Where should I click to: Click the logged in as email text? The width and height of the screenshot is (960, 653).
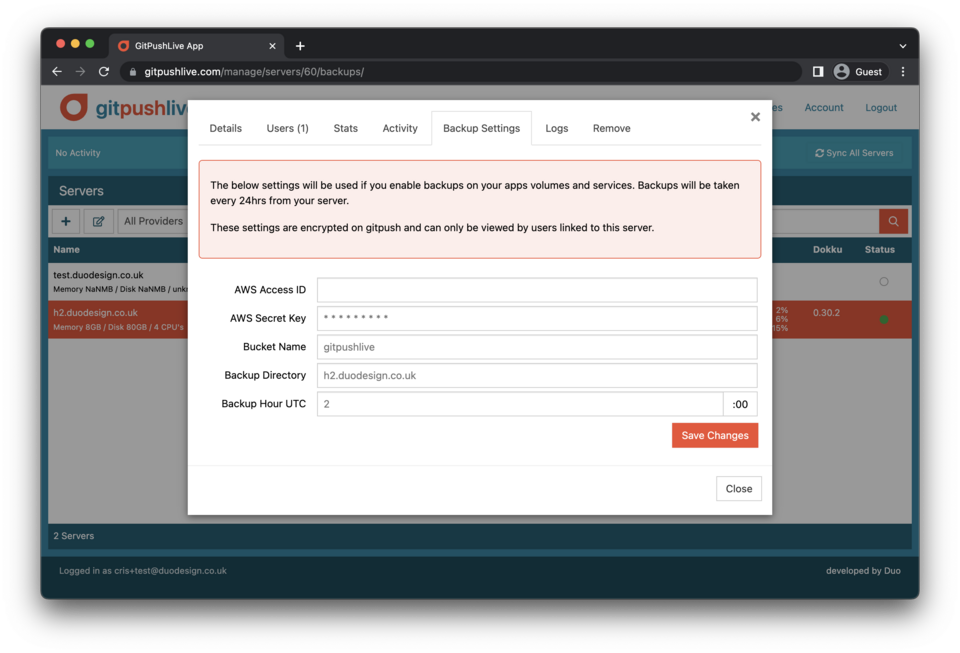pyautogui.click(x=143, y=570)
